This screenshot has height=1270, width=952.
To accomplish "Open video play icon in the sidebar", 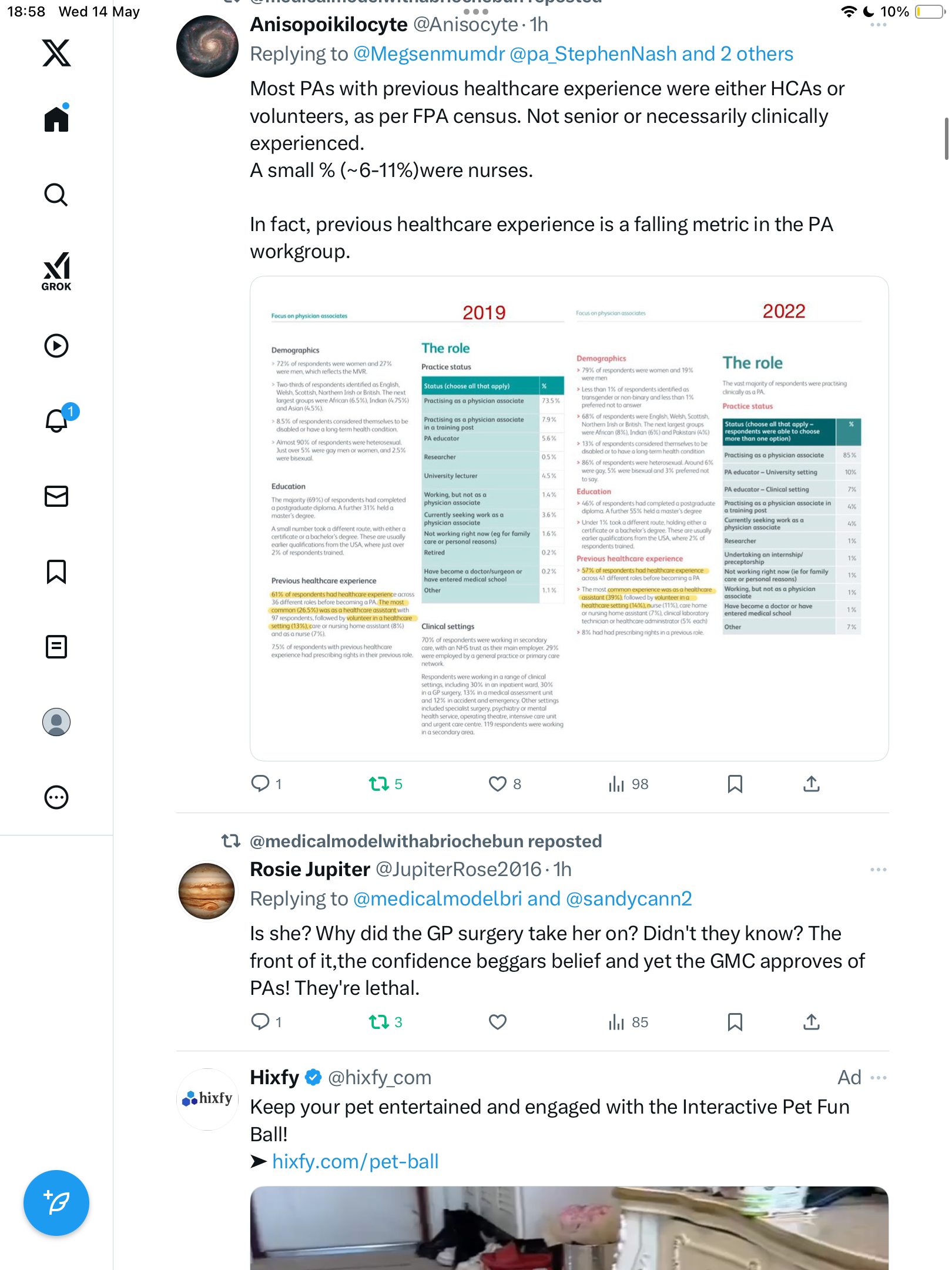I will click(x=56, y=346).
